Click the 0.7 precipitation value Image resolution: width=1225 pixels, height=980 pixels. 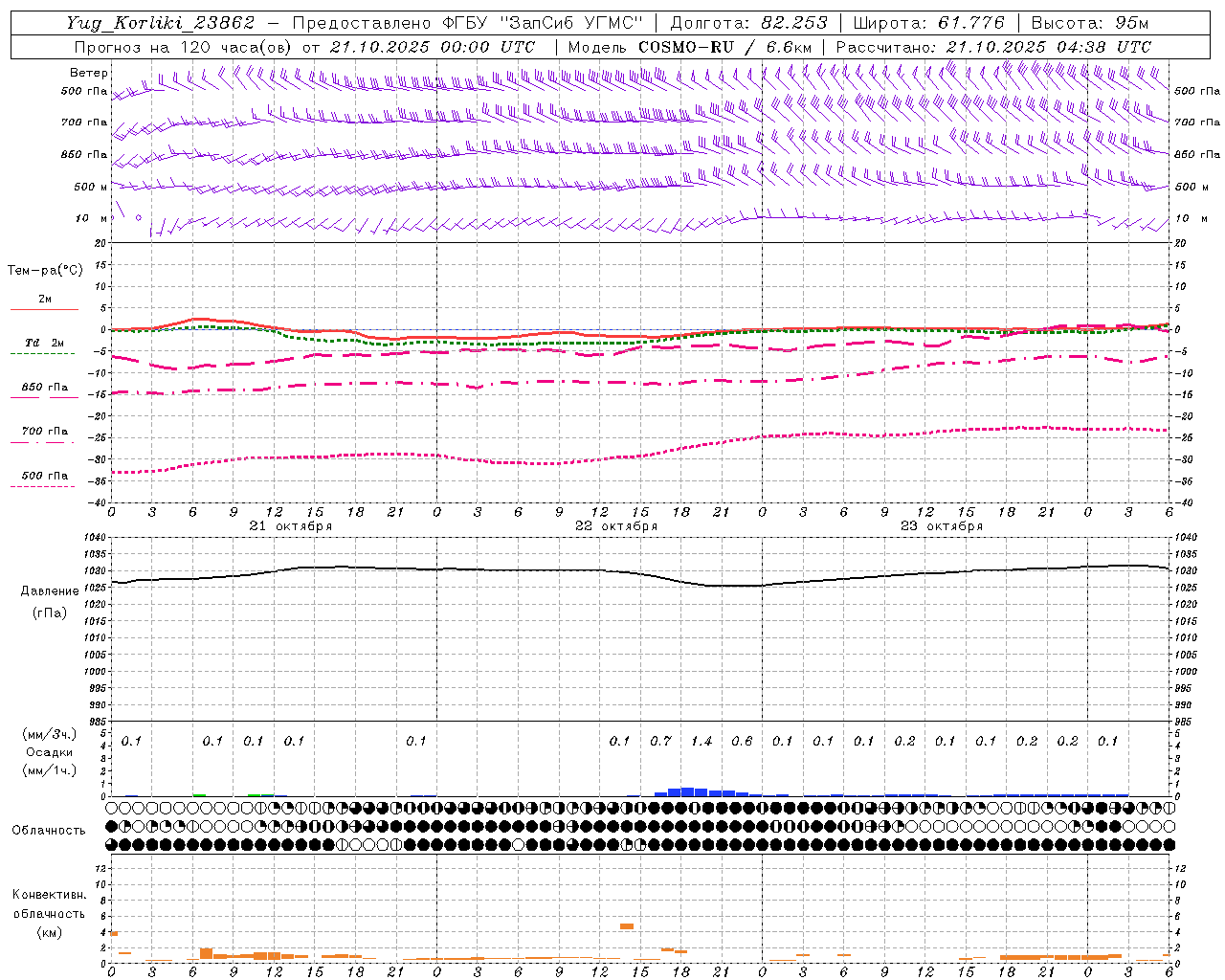660,742
